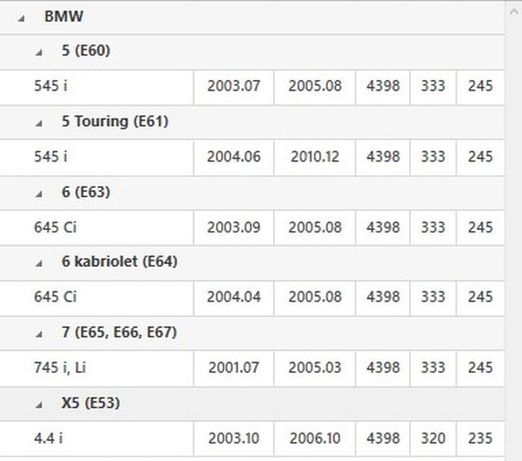Collapse the BMW group
This screenshot has width=522, height=461.
coord(21,19)
